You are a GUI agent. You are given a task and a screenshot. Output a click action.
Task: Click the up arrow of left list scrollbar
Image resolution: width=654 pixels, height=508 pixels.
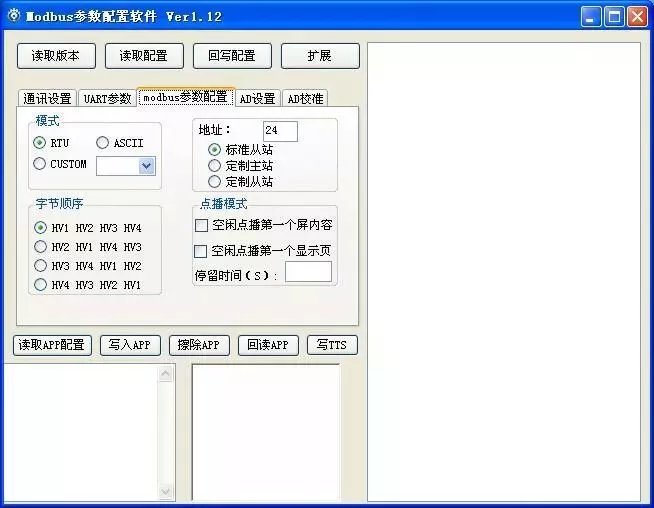coord(166,373)
